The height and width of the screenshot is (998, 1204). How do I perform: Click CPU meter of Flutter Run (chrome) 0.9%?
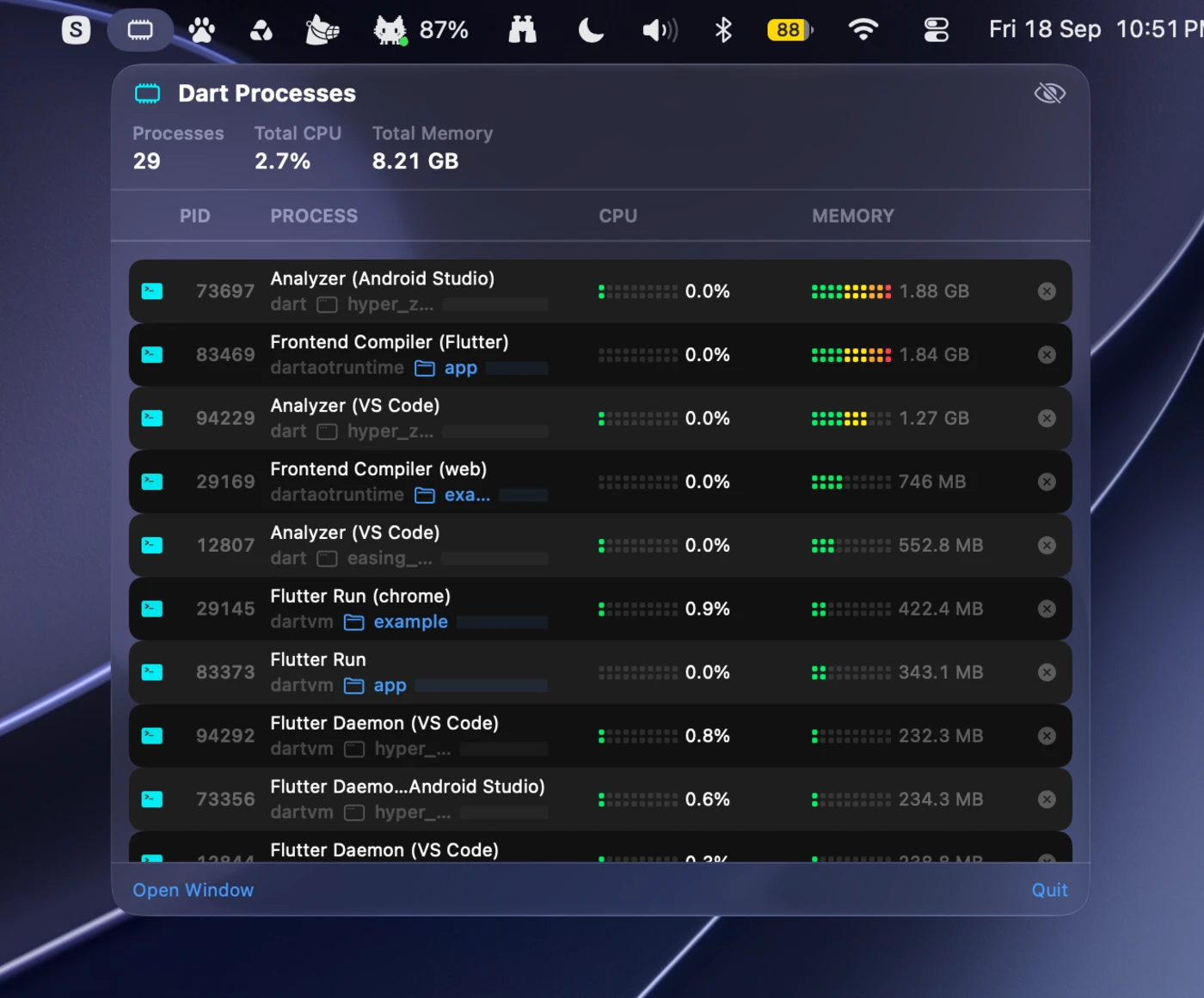(x=637, y=609)
